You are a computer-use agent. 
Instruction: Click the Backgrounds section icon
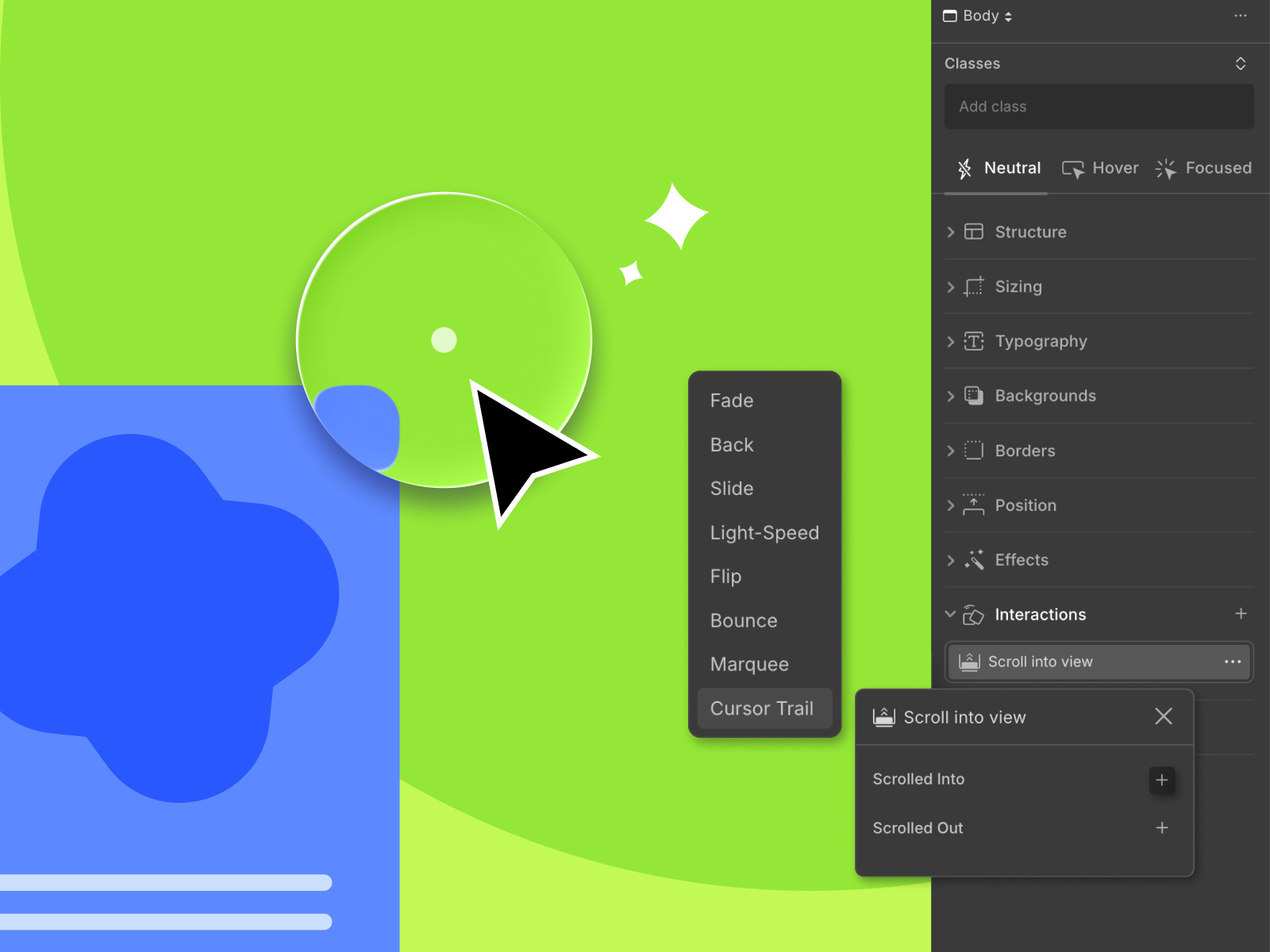973,396
